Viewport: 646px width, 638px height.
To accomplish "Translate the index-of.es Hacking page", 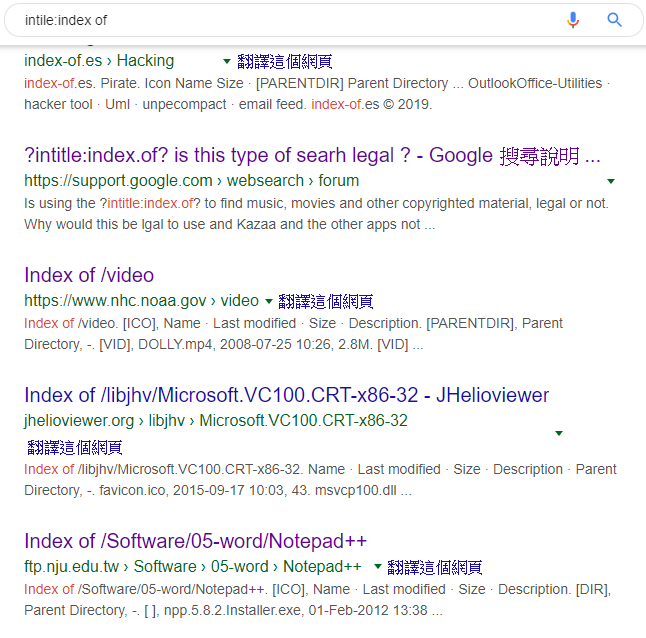I will coord(285,61).
